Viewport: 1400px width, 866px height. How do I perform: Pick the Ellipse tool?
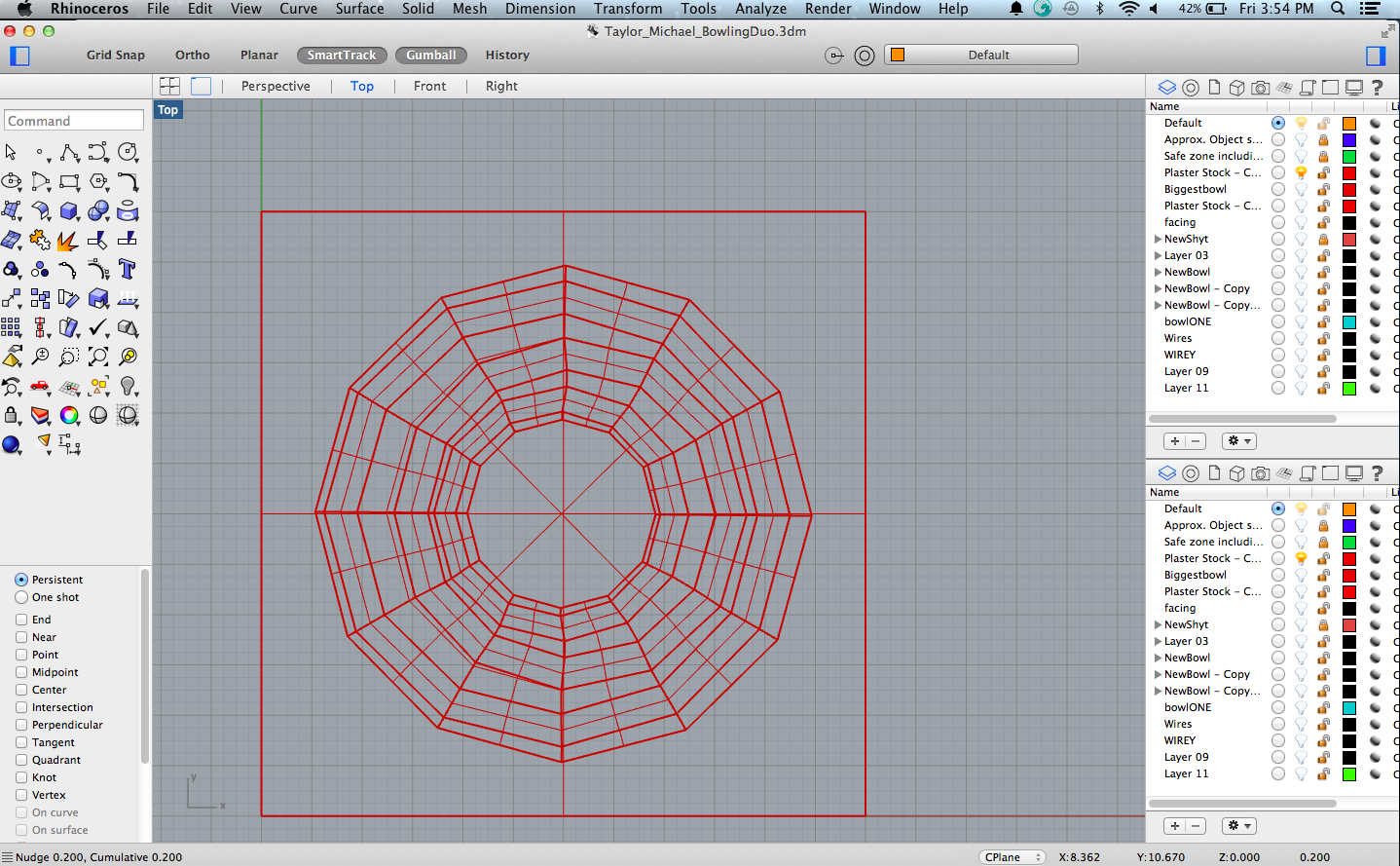click(x=12, y=181)
